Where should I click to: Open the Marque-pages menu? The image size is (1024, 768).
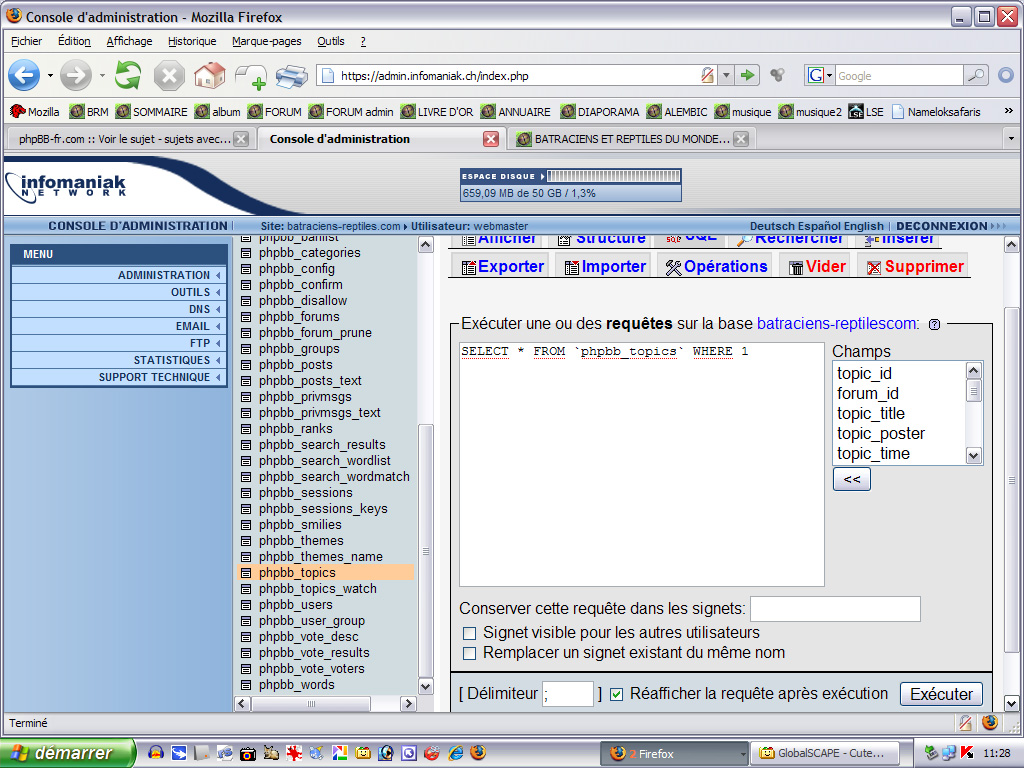point(266,41)
